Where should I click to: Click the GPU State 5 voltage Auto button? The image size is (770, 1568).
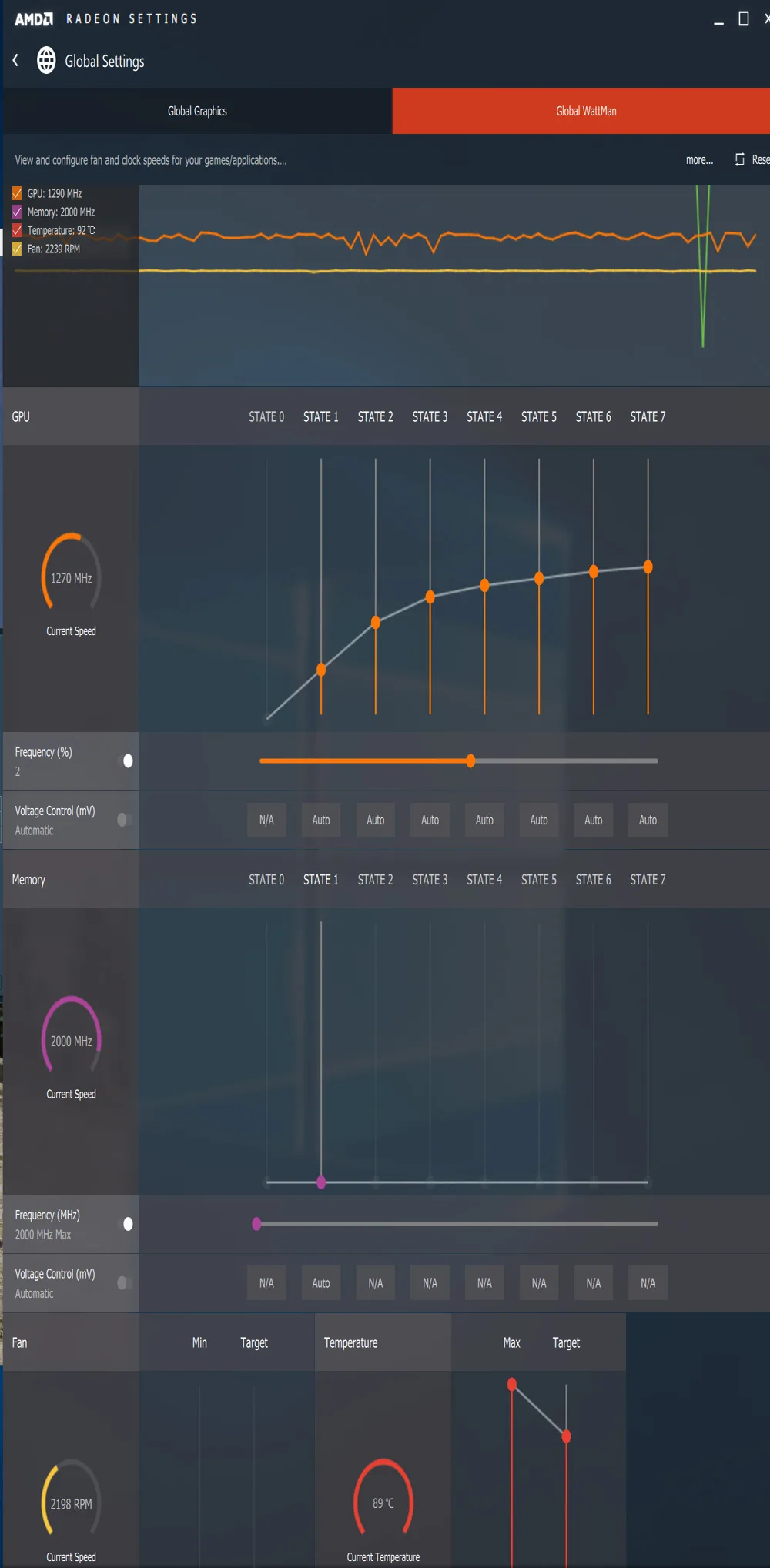(539, 820)
